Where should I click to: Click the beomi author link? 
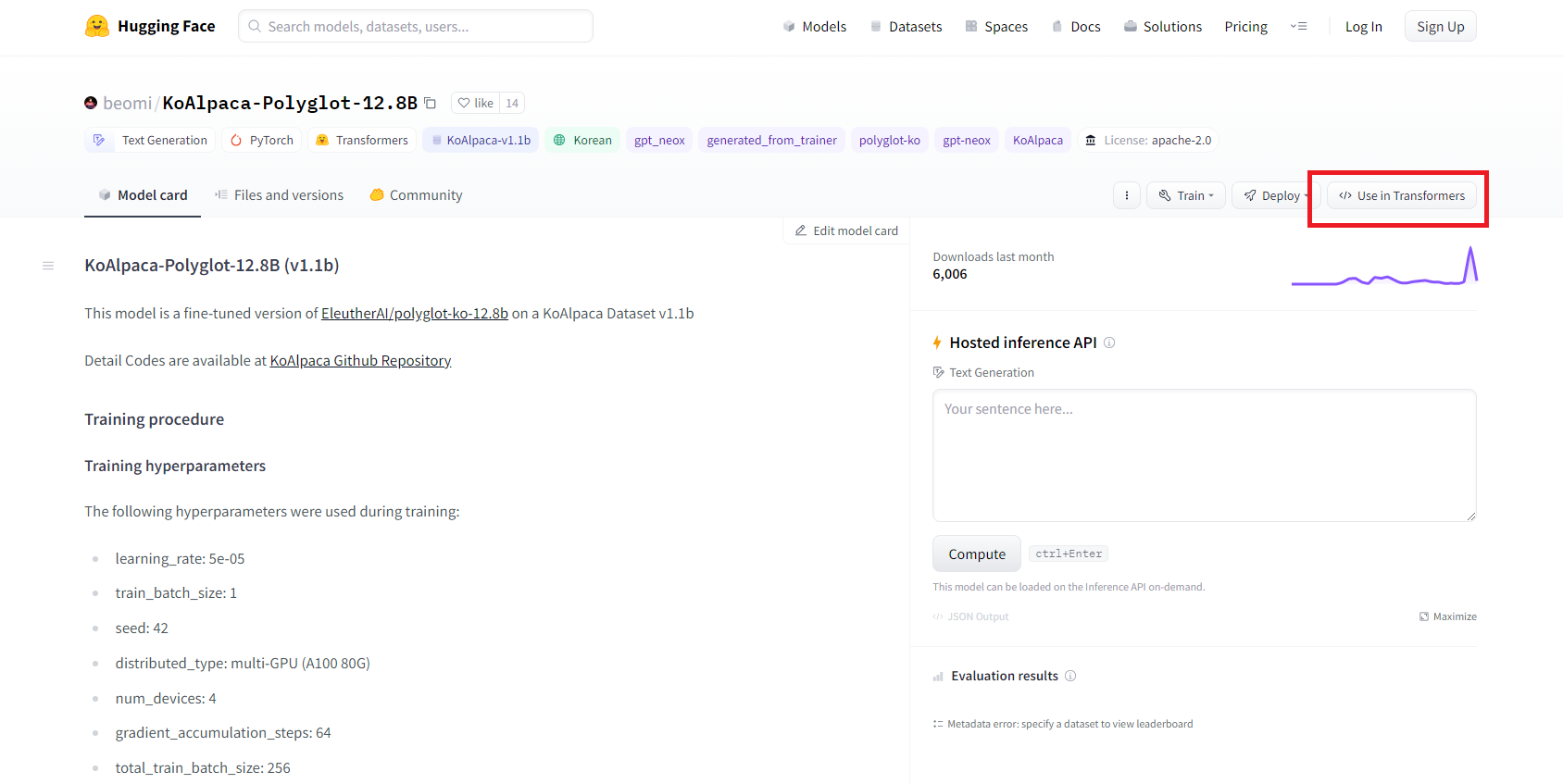127,103
